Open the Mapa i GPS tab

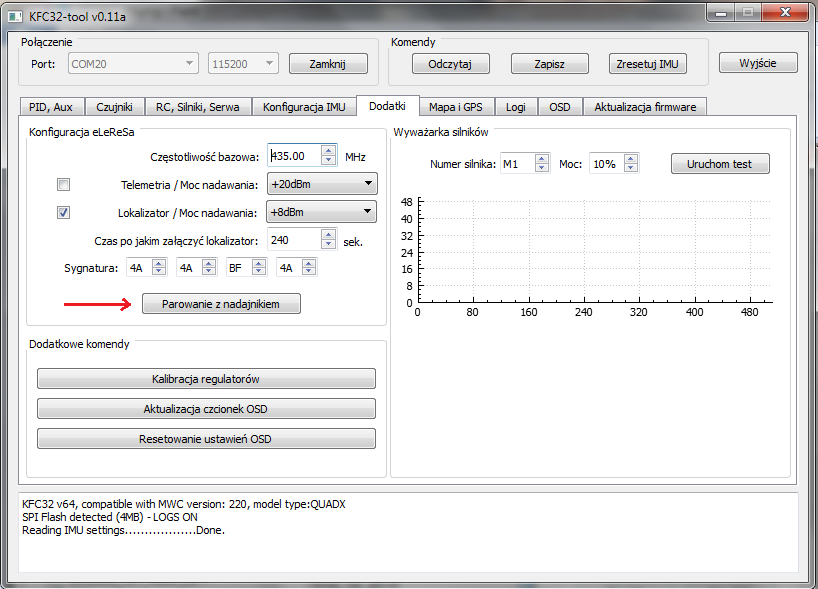point(455,107)
